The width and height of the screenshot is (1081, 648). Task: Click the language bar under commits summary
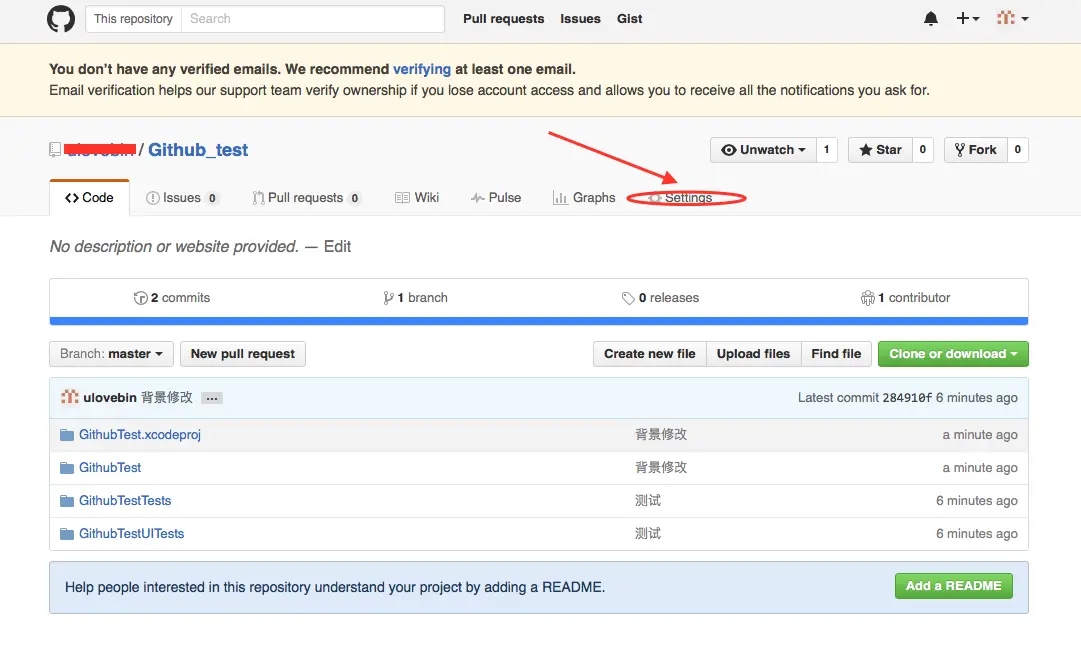pos(538,321)
